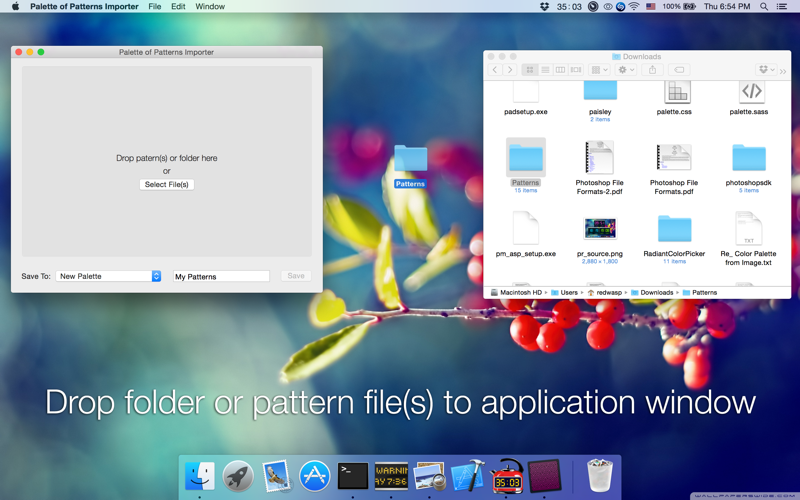Open Xcode from the Dock
The height and width of the screenshot is (500, 800).
[x=467, y=476]
